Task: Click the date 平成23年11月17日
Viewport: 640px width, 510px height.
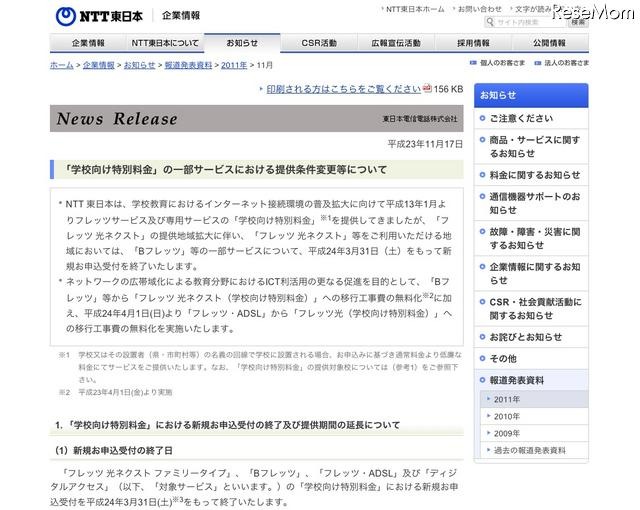Action: click(x=425, y=144)
